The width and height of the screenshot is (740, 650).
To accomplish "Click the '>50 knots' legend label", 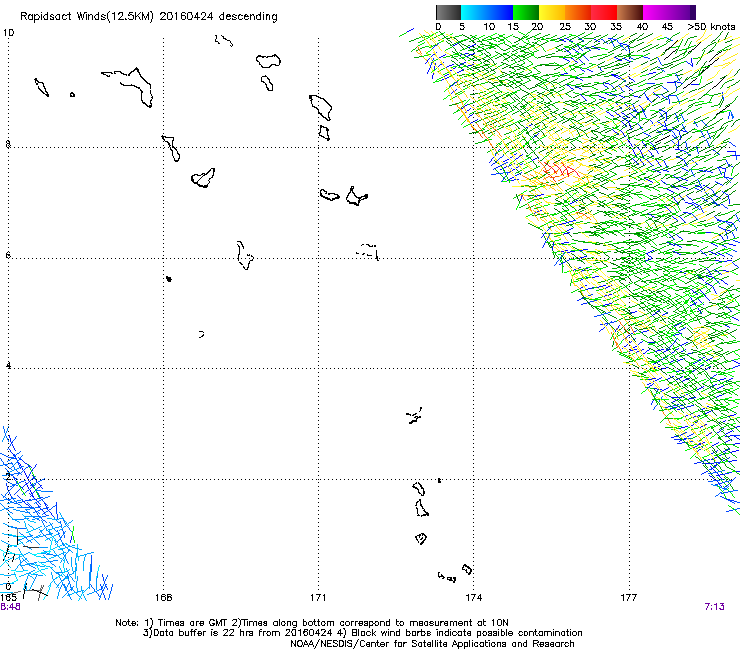I will (x=711, y=27).
